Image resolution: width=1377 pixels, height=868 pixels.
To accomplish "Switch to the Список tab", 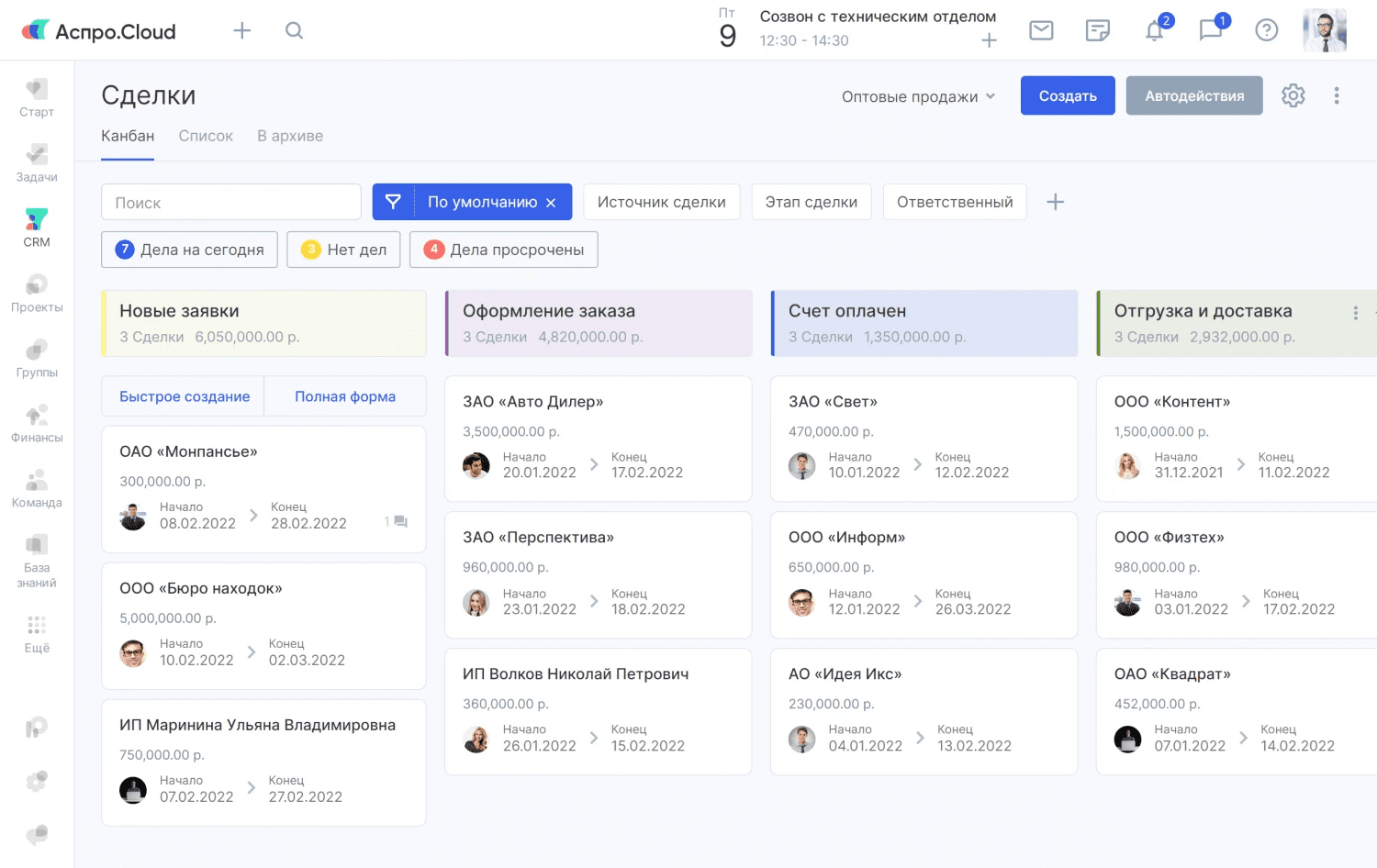I will coord(206,136).
